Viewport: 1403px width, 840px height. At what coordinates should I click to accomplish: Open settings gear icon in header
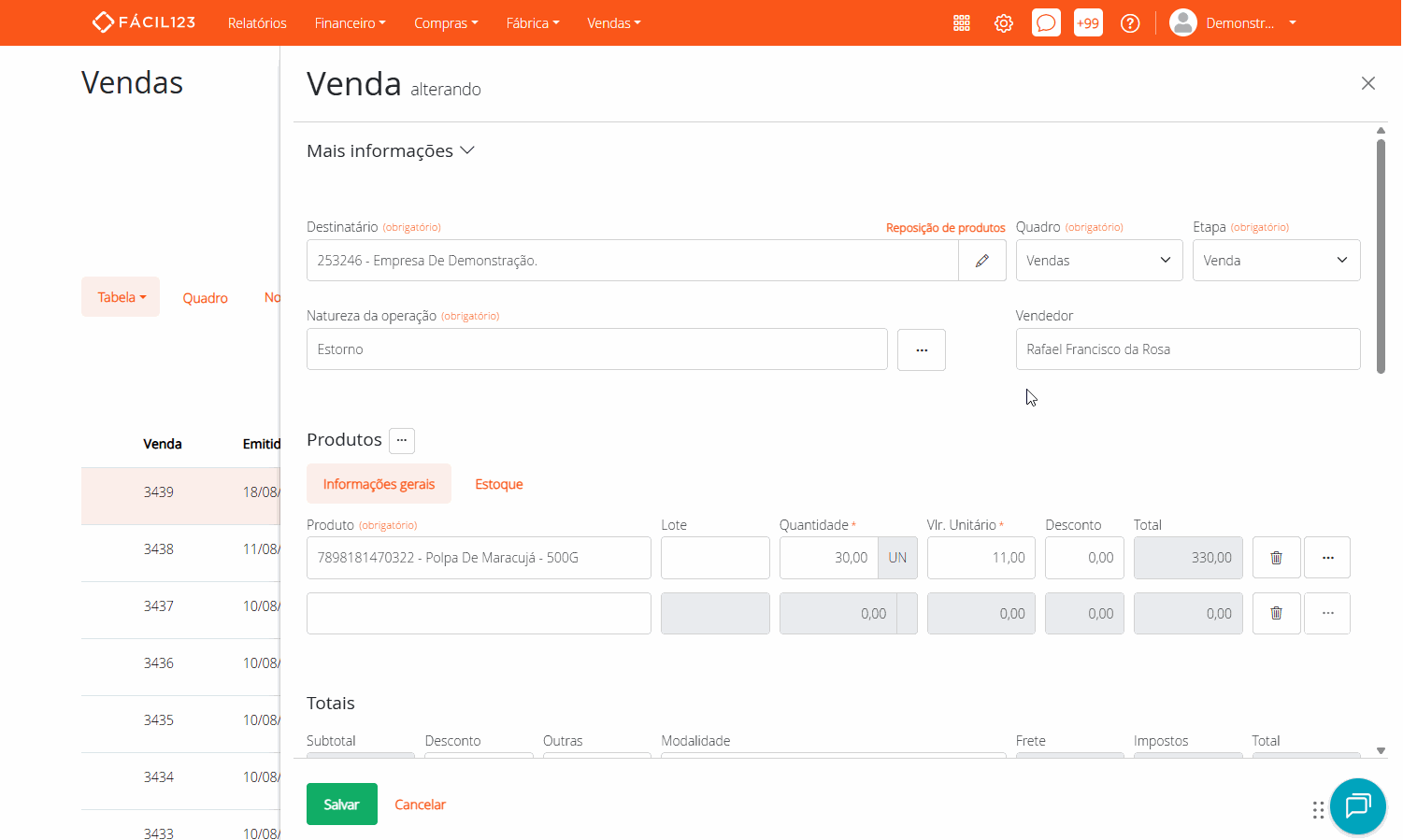[x=1004, y=23]
